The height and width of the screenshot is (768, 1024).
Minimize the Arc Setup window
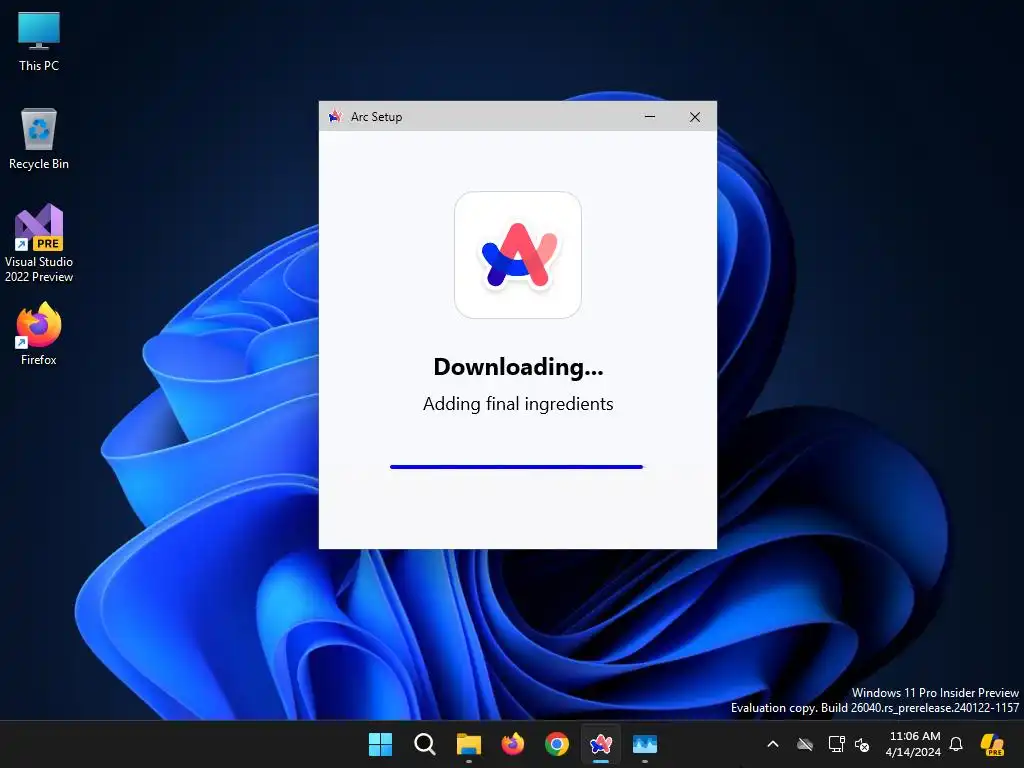(650, 116)
